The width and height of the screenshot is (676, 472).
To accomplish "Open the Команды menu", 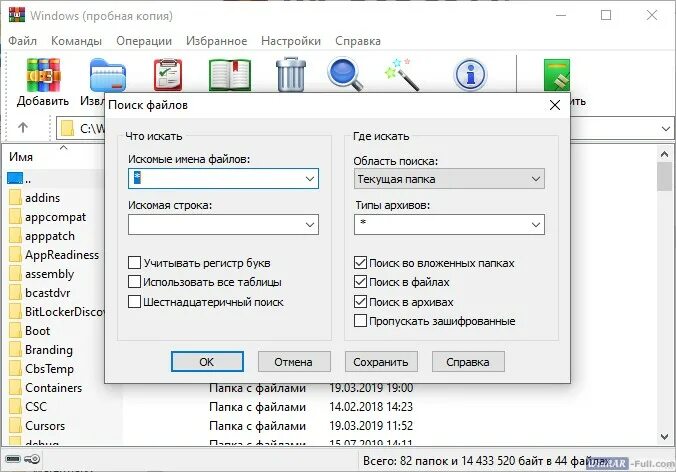I will (x=76, y=41).
